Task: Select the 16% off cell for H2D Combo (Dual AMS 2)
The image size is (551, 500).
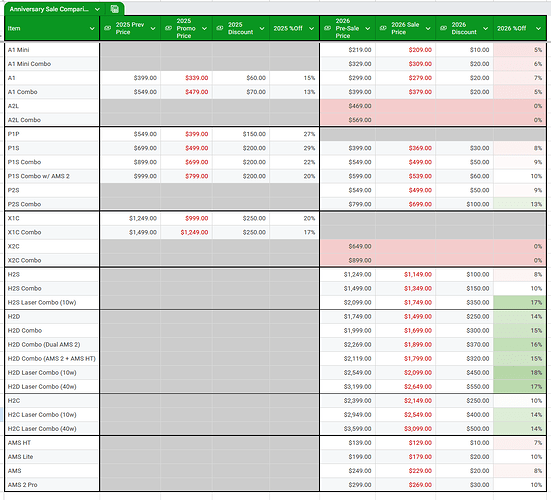Action: pos(519,345)
